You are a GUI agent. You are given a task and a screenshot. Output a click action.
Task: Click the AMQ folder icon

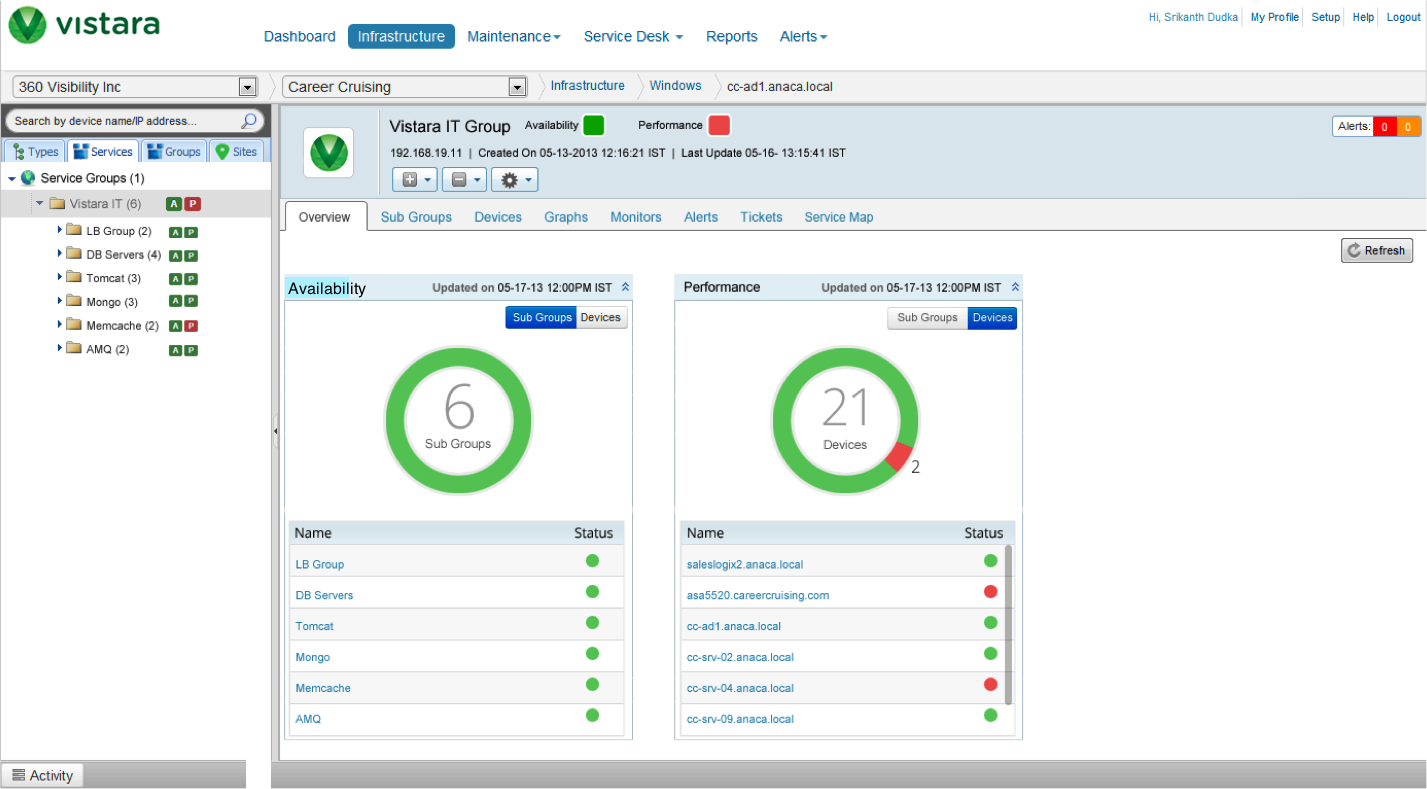tap(74, 349)
